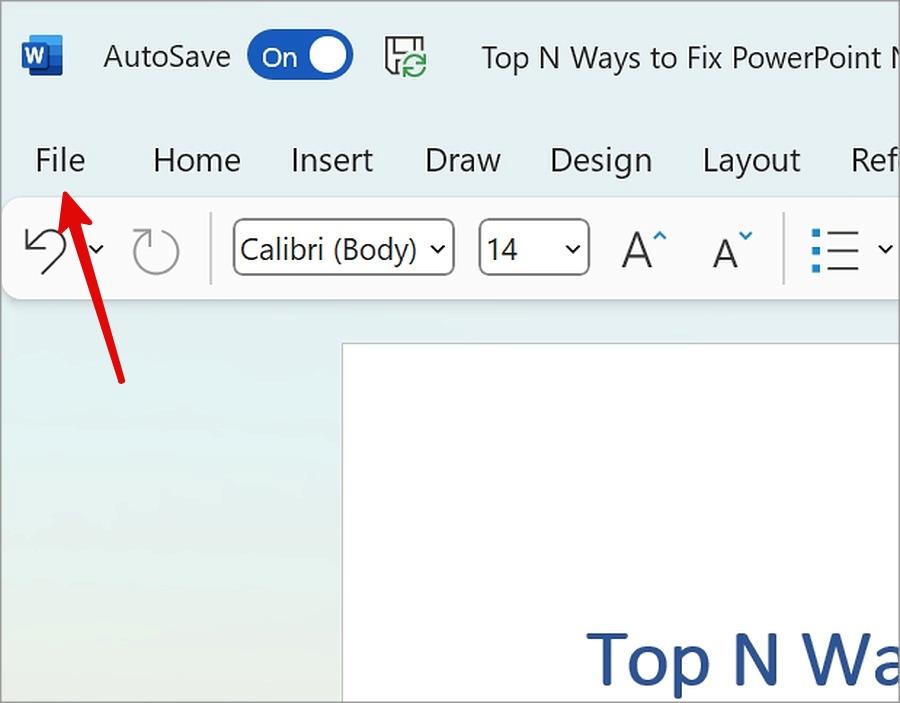Turn off the AutoSave toggle
The image size is (900, 703).
coord(300,56)
